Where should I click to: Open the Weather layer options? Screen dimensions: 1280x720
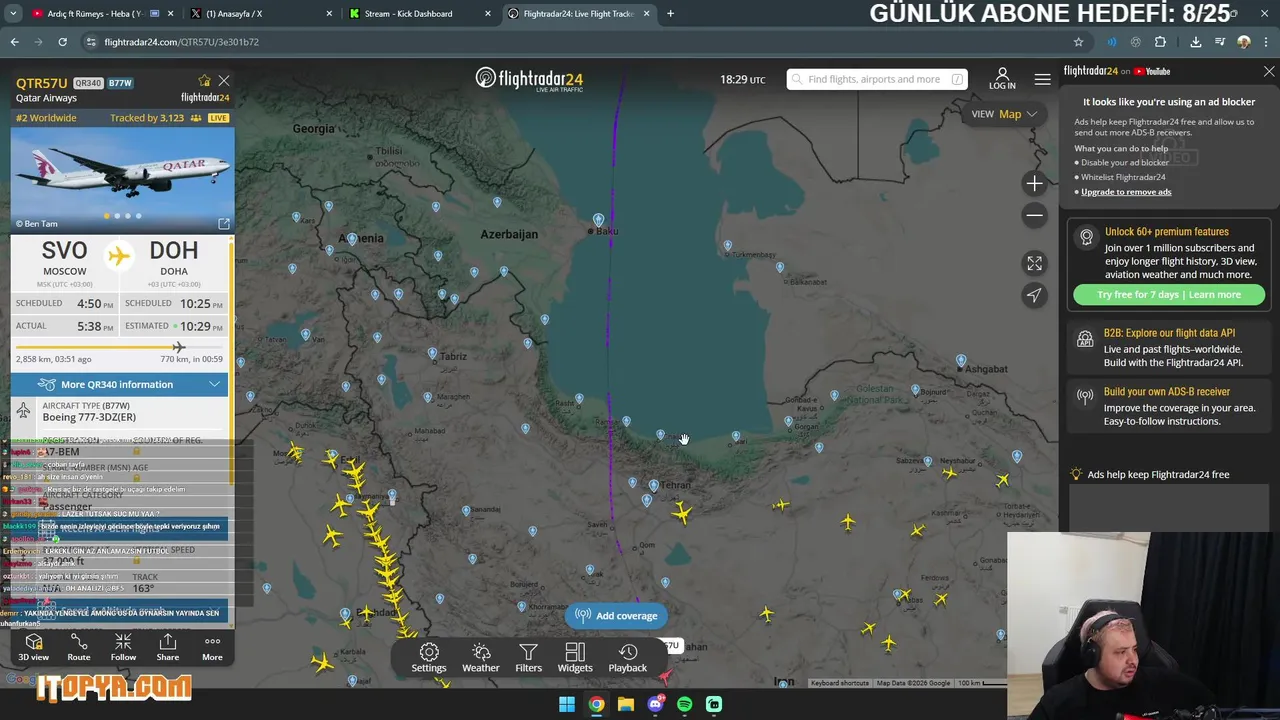(481, 658)
